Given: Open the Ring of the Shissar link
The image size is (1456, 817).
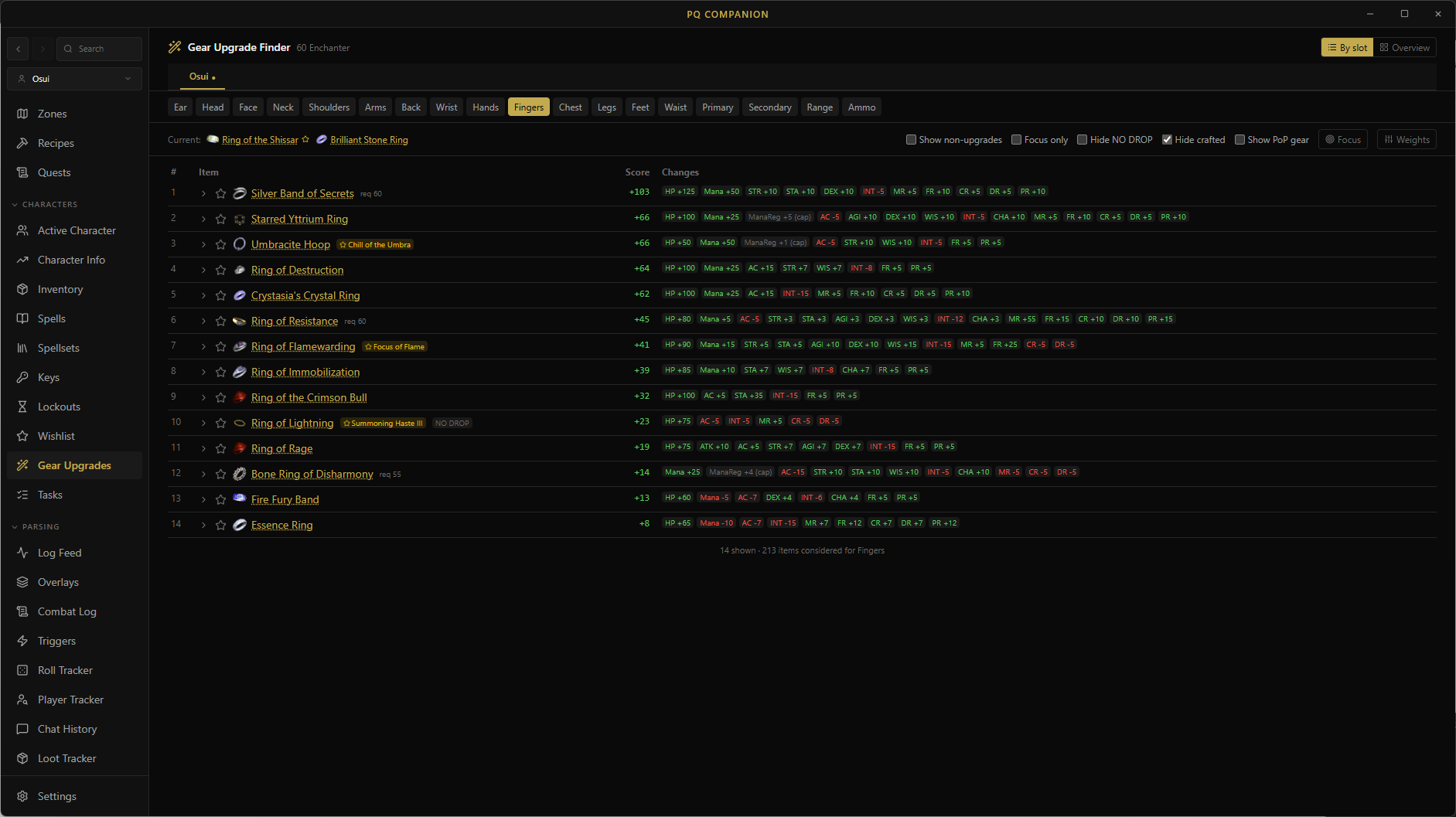Looking at the screenshot, I should [x=260, y=140].
